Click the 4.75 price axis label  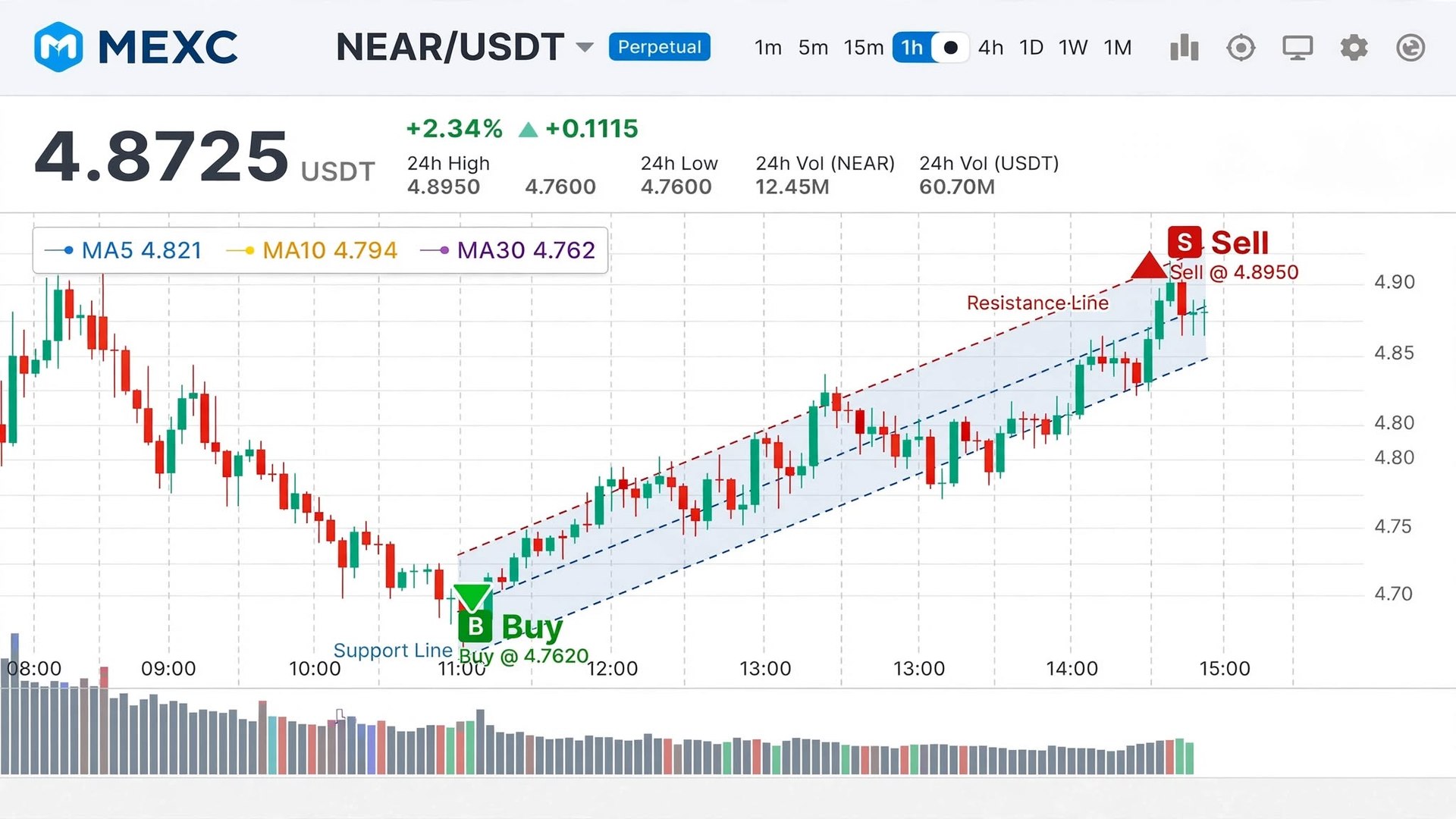(1393, 526)
